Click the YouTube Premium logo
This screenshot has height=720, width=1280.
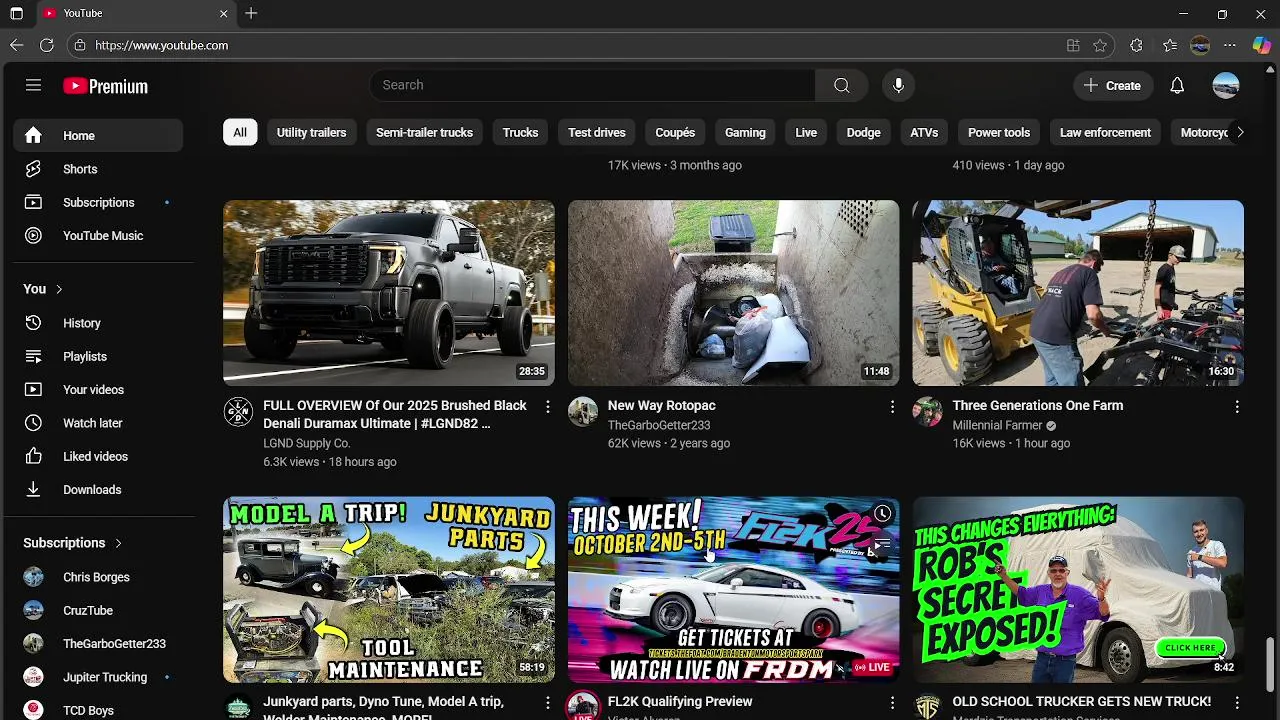tap(105, 86)
